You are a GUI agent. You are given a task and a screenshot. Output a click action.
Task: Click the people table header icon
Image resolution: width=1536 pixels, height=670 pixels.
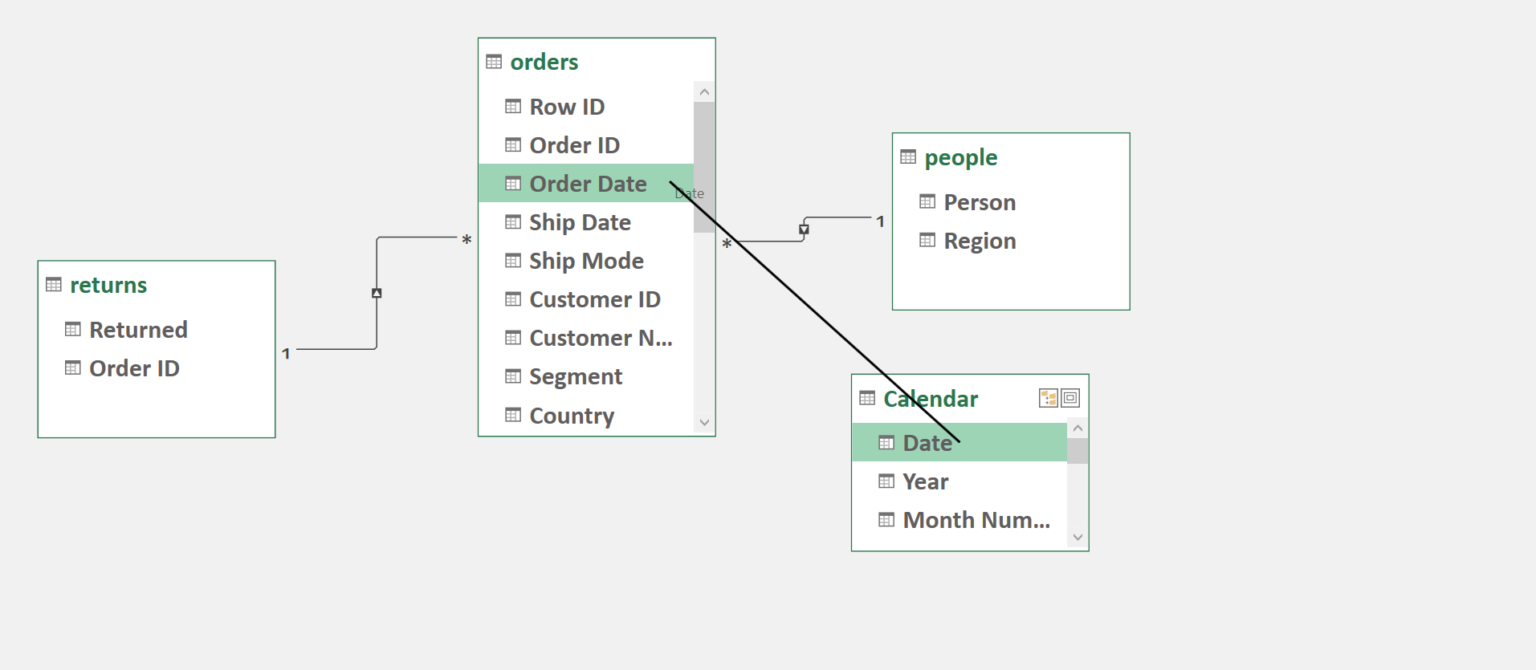(x=908, y=157)
